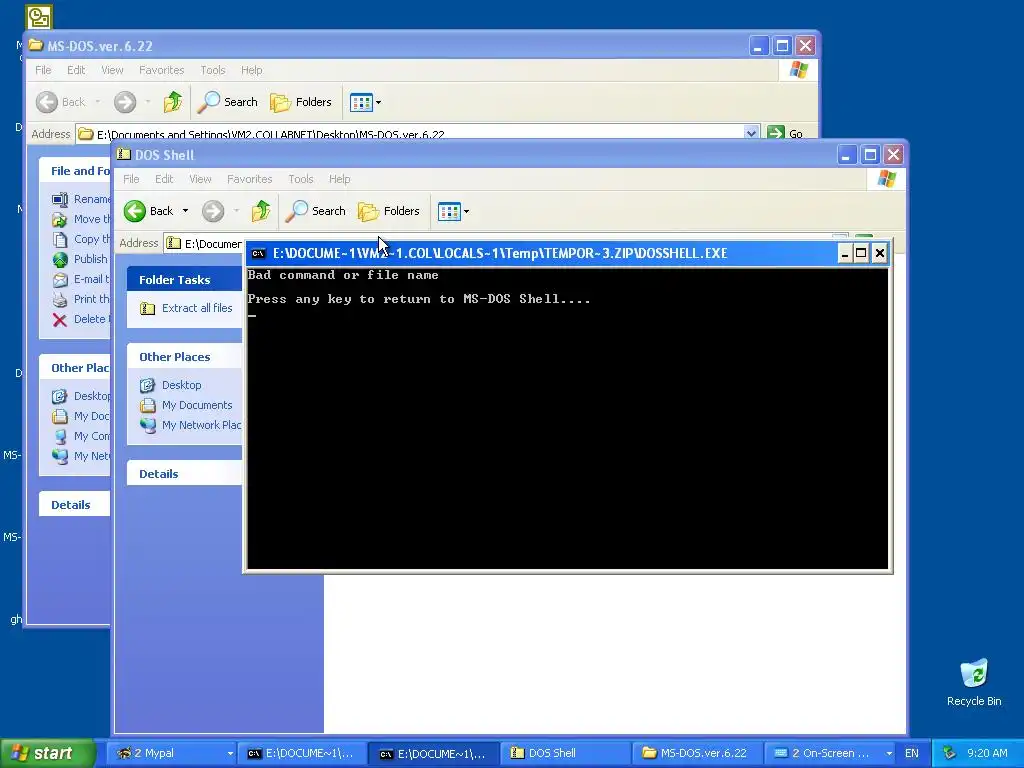Click console system icon in DOSSHELL.EXE title bar
The width and height of the screenshot is (1024, 768).
coord(259,253)
